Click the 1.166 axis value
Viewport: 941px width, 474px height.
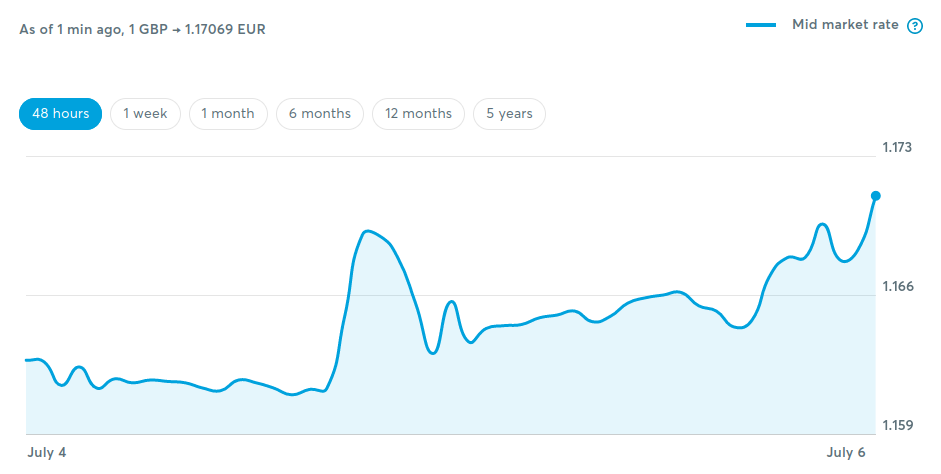[897, 286]
